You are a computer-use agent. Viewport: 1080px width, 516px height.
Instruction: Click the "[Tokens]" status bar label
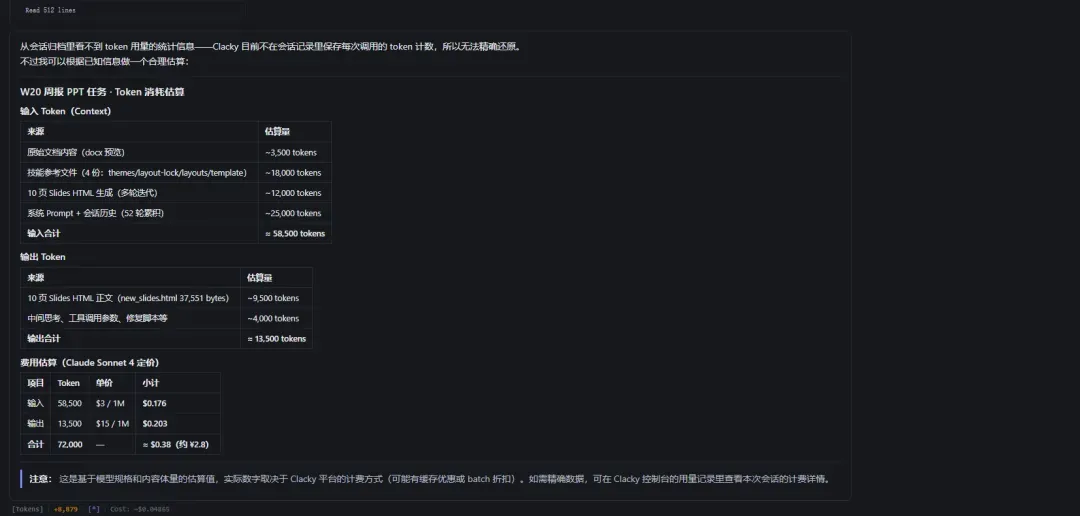[28, 509]
